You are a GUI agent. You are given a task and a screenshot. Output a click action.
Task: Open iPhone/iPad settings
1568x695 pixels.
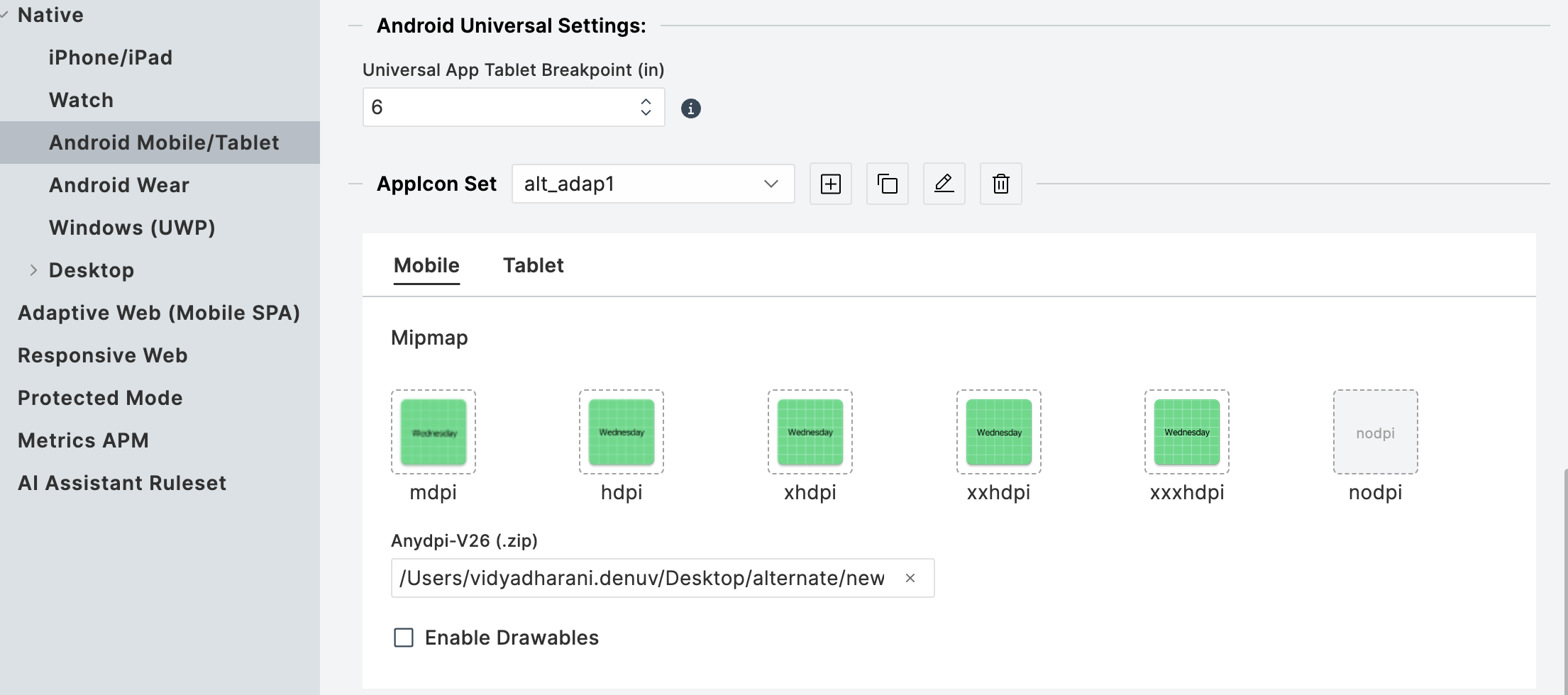[111, 57]
